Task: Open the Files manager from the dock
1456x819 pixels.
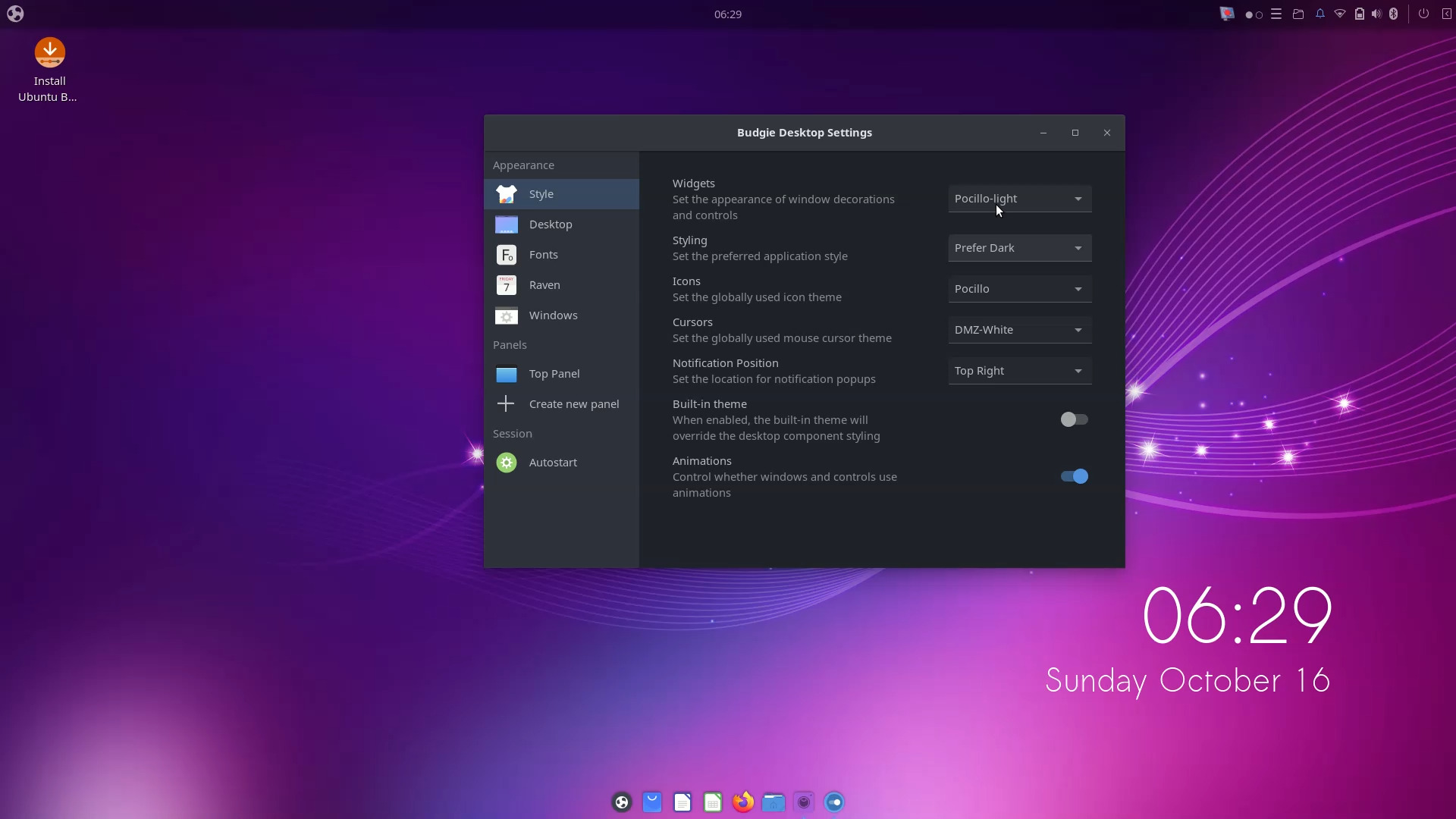Action: [x=773, y=802]
